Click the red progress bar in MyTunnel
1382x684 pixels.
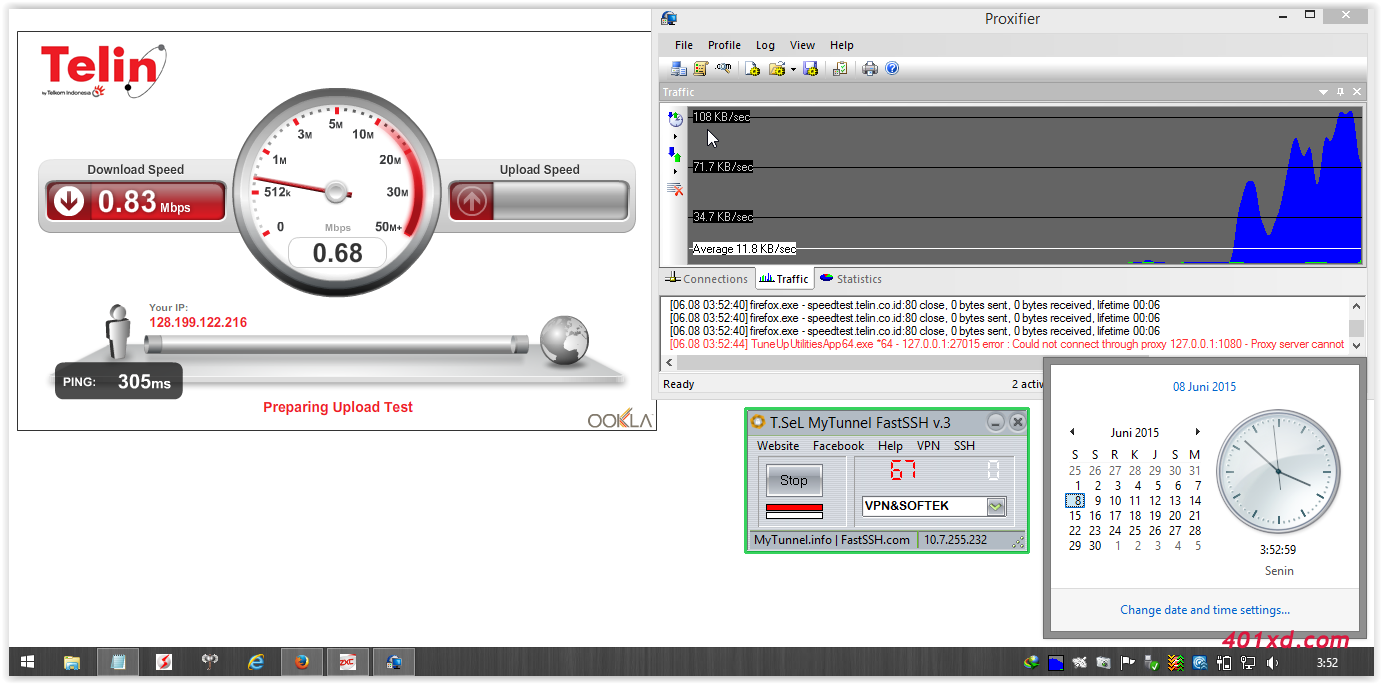tap(794, 508)
